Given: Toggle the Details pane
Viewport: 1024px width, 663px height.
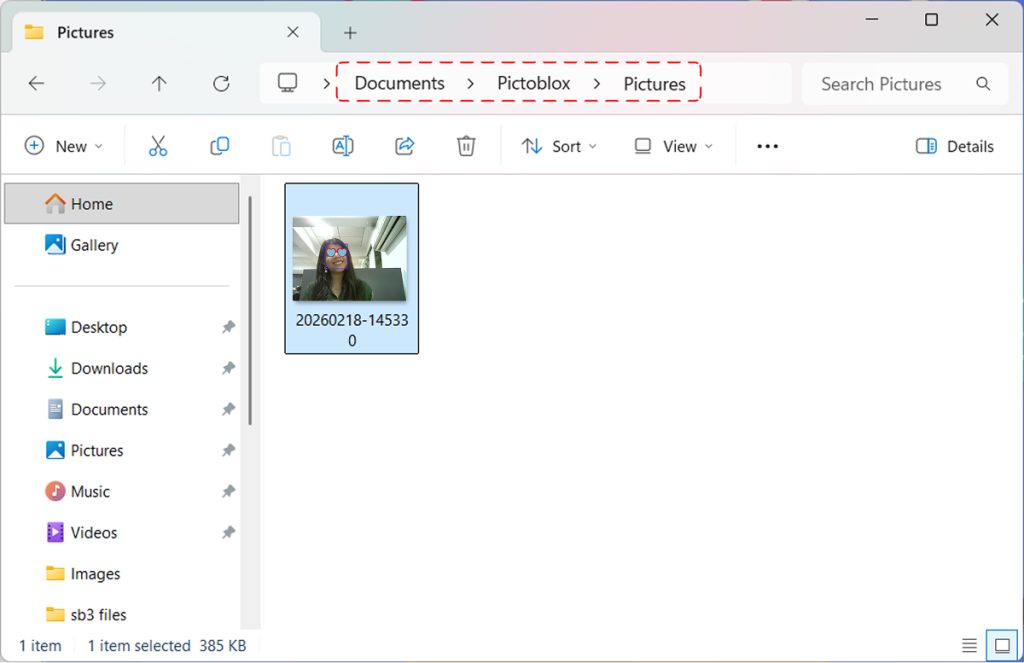Looking at the screenshot, I should (953, 146).
